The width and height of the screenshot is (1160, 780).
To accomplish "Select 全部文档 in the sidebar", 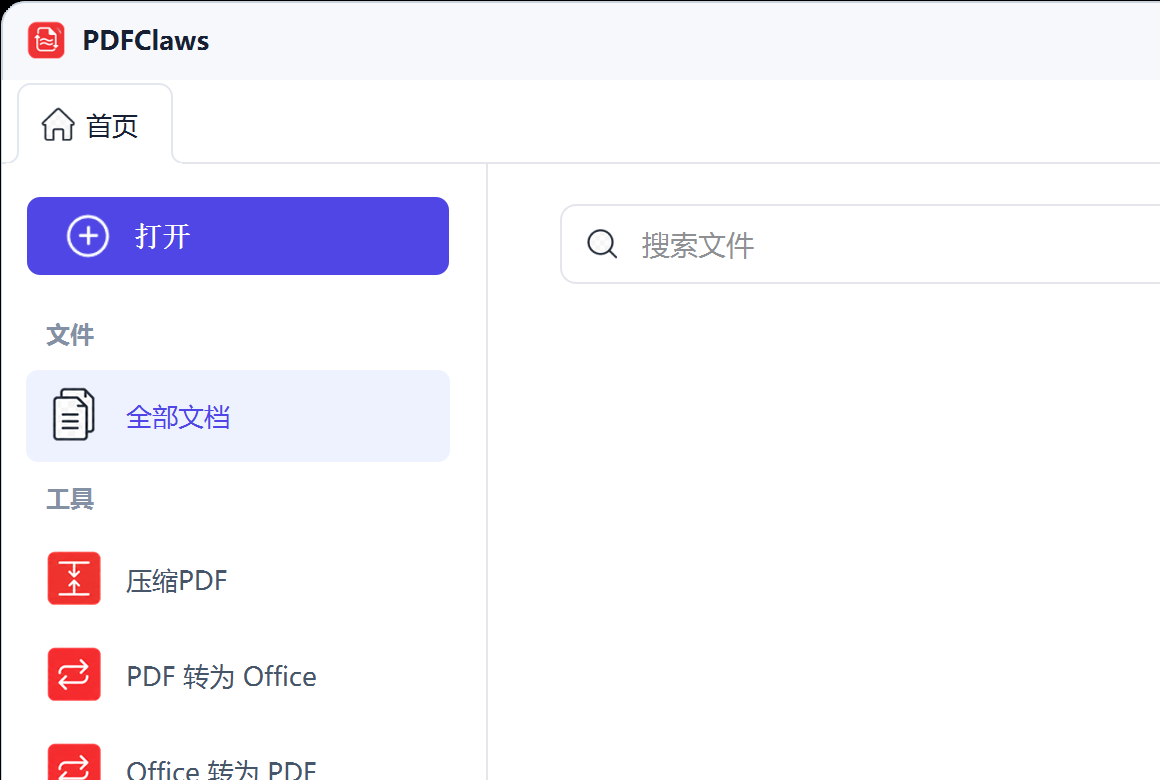I will tap(237, 416).
